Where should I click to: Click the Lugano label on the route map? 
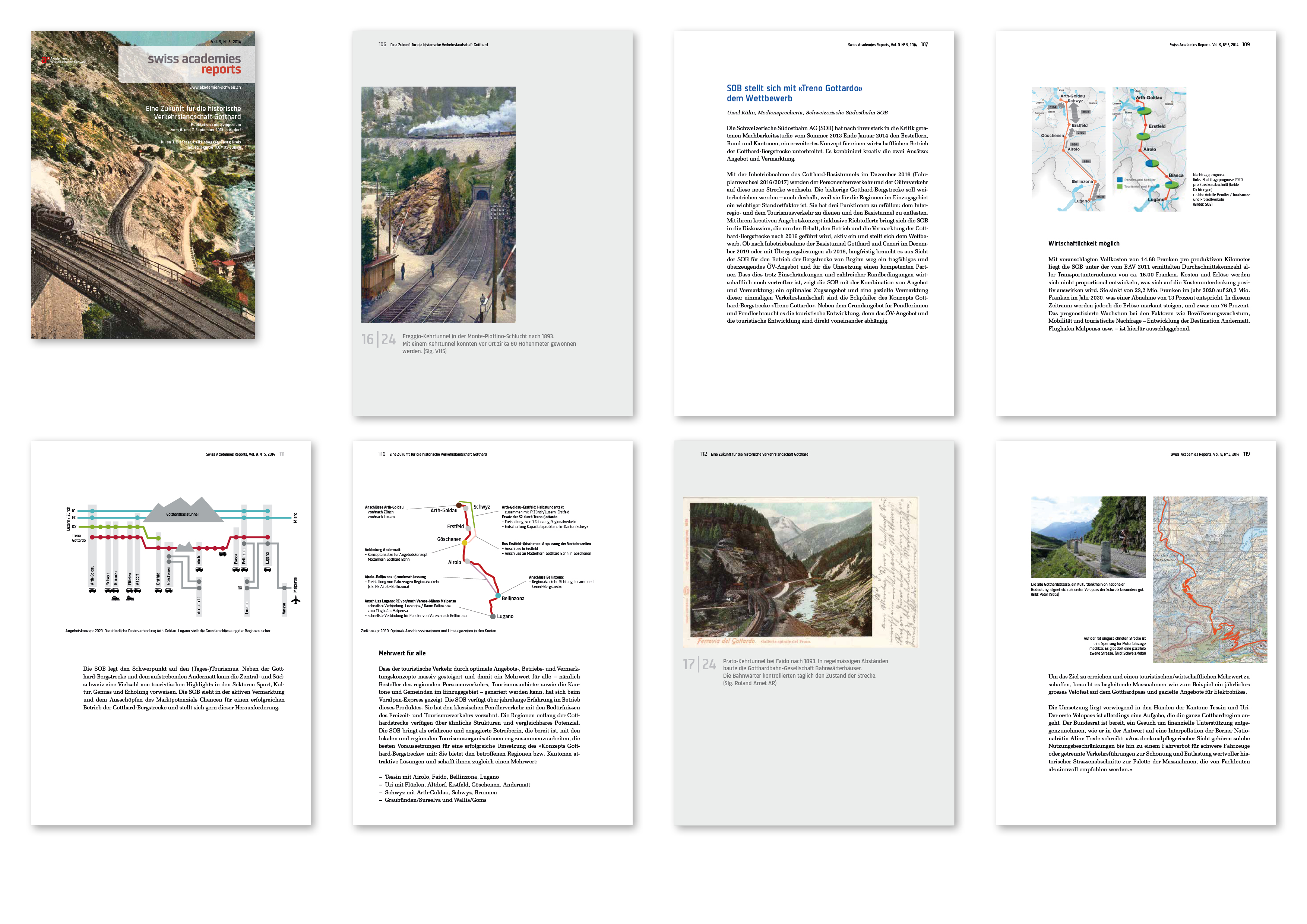pos(505,617)
